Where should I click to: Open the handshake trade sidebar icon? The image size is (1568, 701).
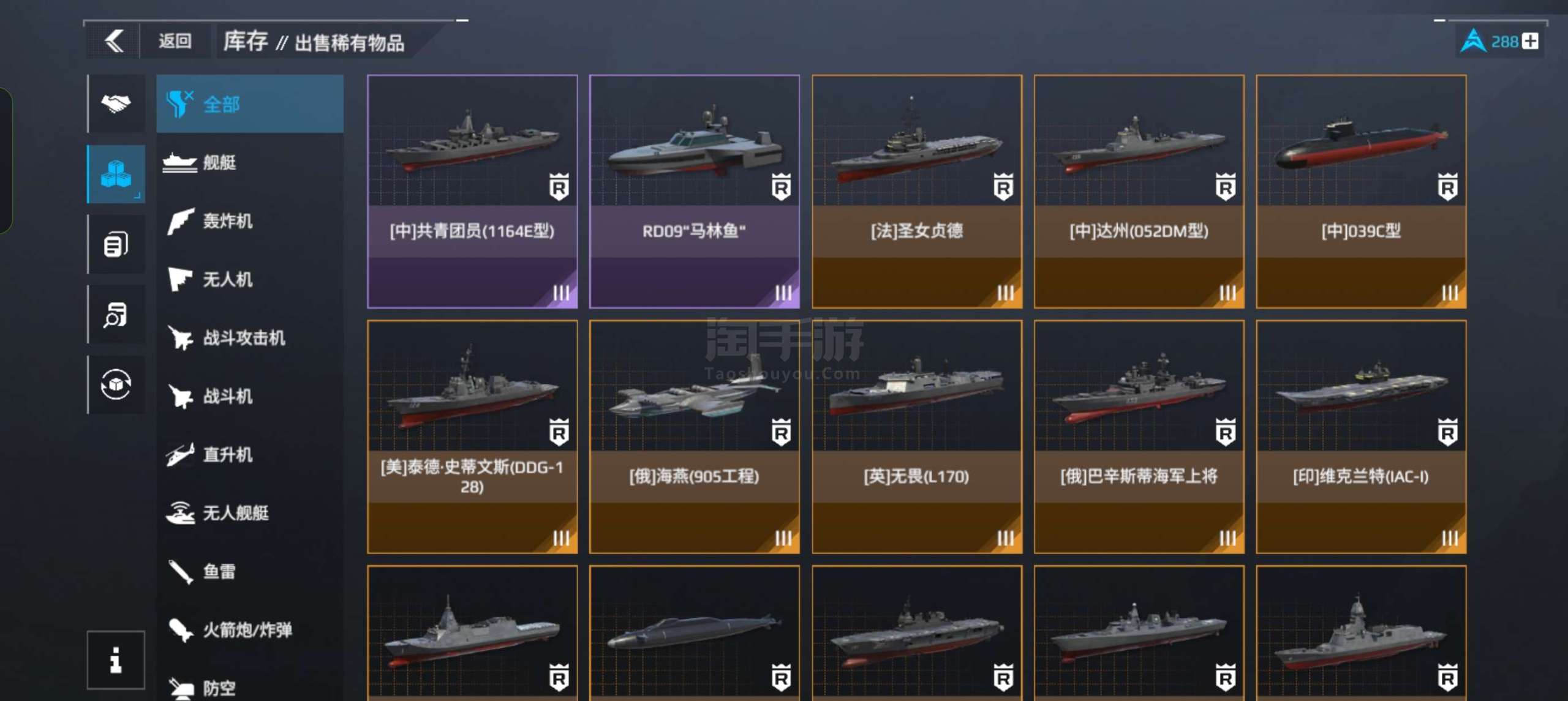pyautogui.click(x=116, y=103)
